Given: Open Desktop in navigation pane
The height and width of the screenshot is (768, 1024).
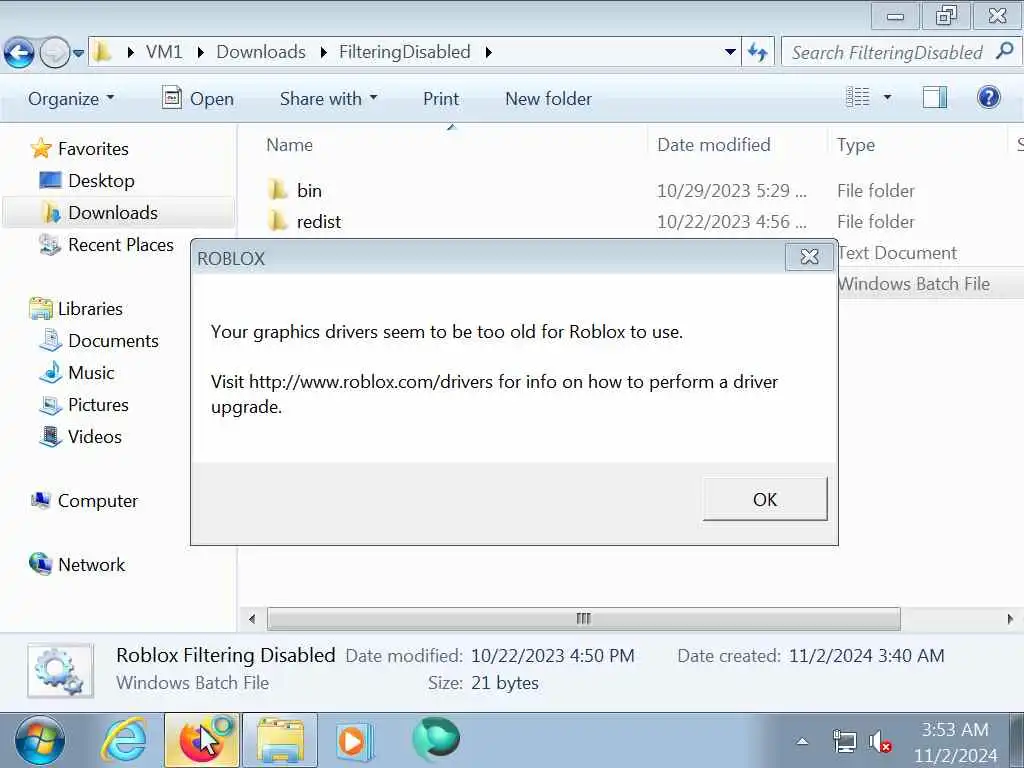Looking at the screenshot, I should click(x=101, y=180).
